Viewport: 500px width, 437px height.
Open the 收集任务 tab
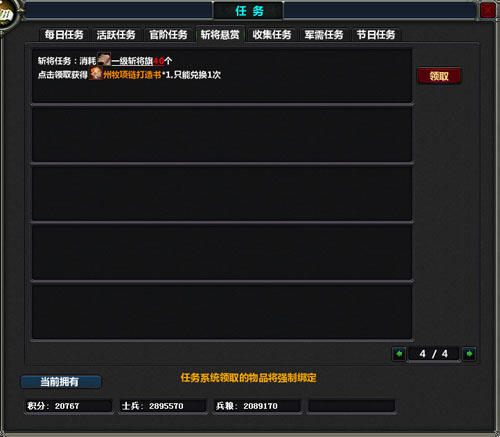[272, 35]
